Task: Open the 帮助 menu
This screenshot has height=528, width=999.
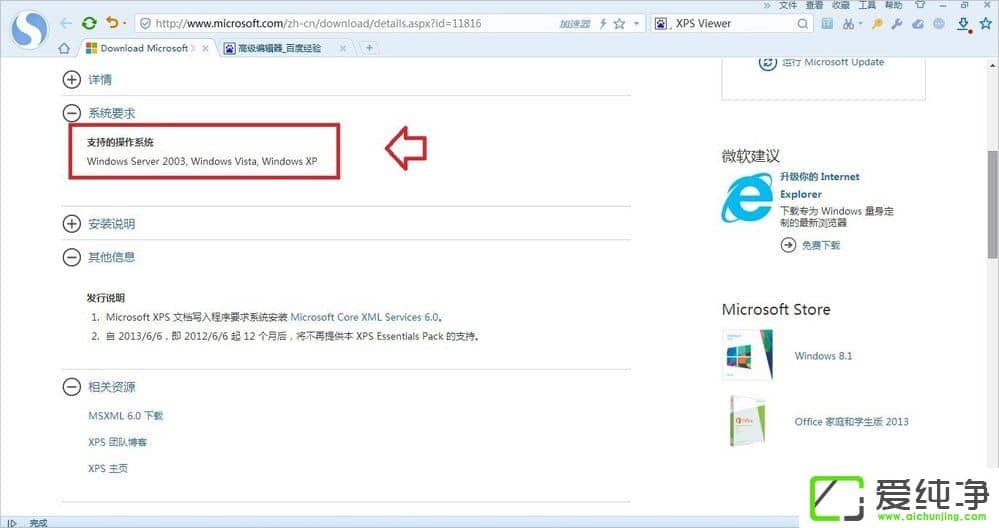Action: 893,5
